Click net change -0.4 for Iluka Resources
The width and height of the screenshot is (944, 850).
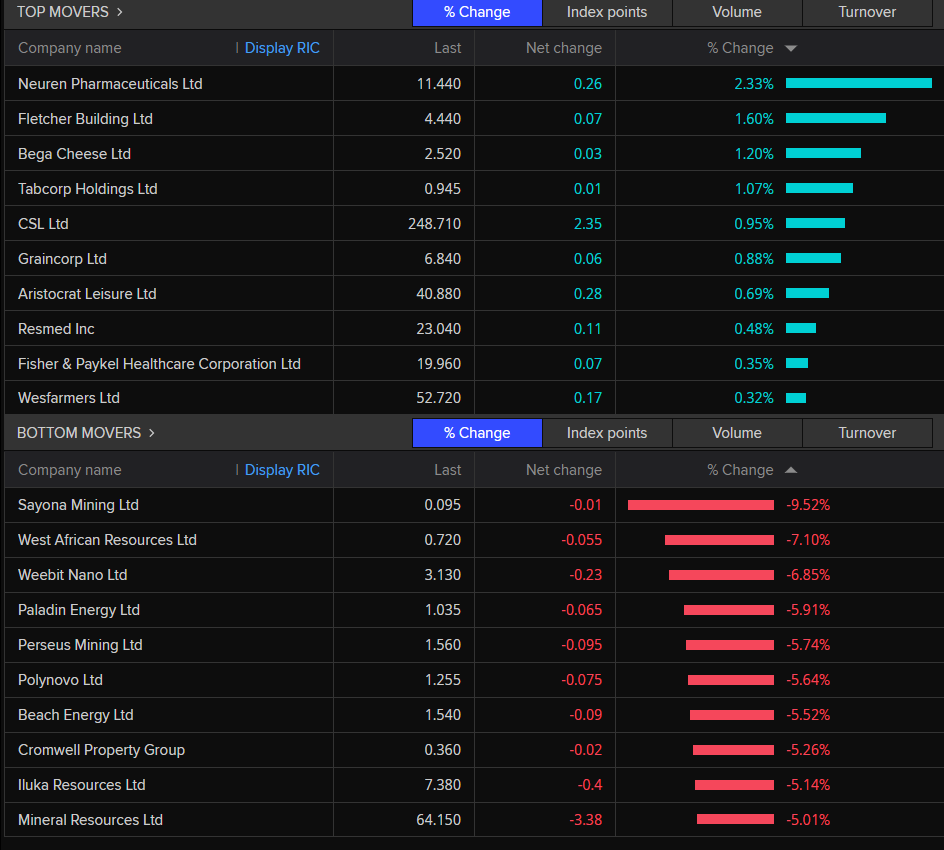pyautogui.click(x=590, y=785)
